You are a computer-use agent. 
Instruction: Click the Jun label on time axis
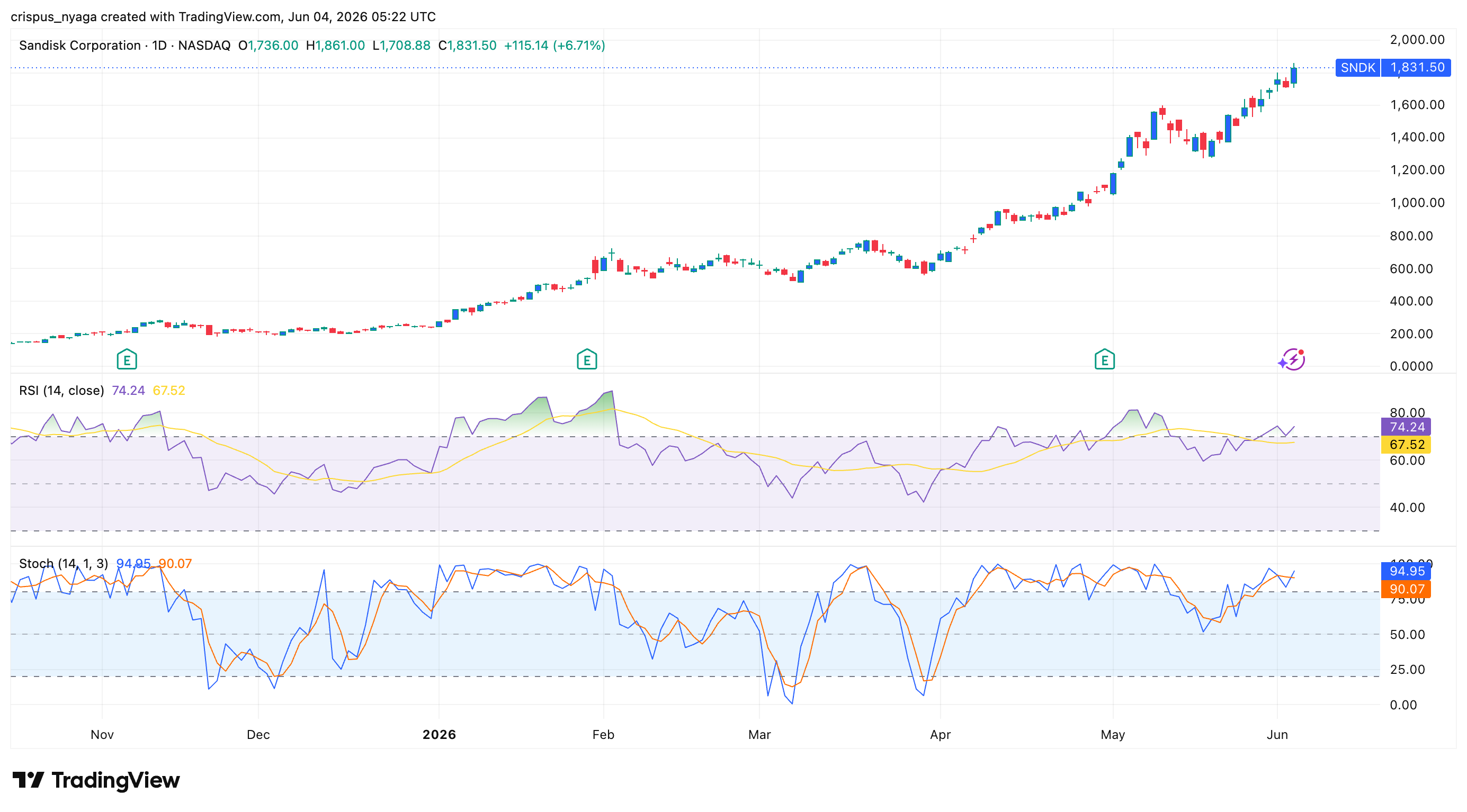pos(1277,735)
